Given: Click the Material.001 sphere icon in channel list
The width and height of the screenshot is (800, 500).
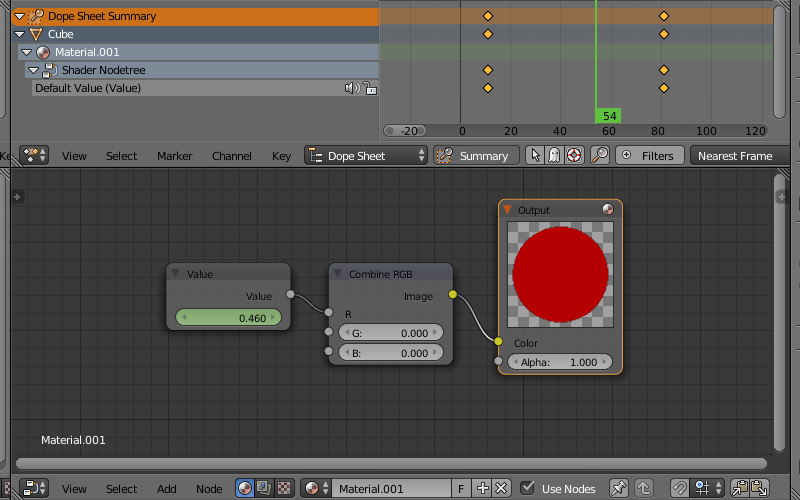Looking at the screenshot, I should 43,52.
